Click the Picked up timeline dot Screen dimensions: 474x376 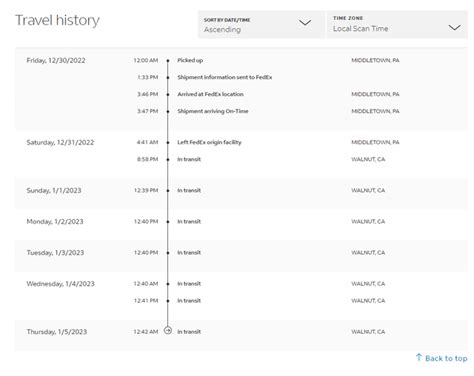[x=168, y=61]
